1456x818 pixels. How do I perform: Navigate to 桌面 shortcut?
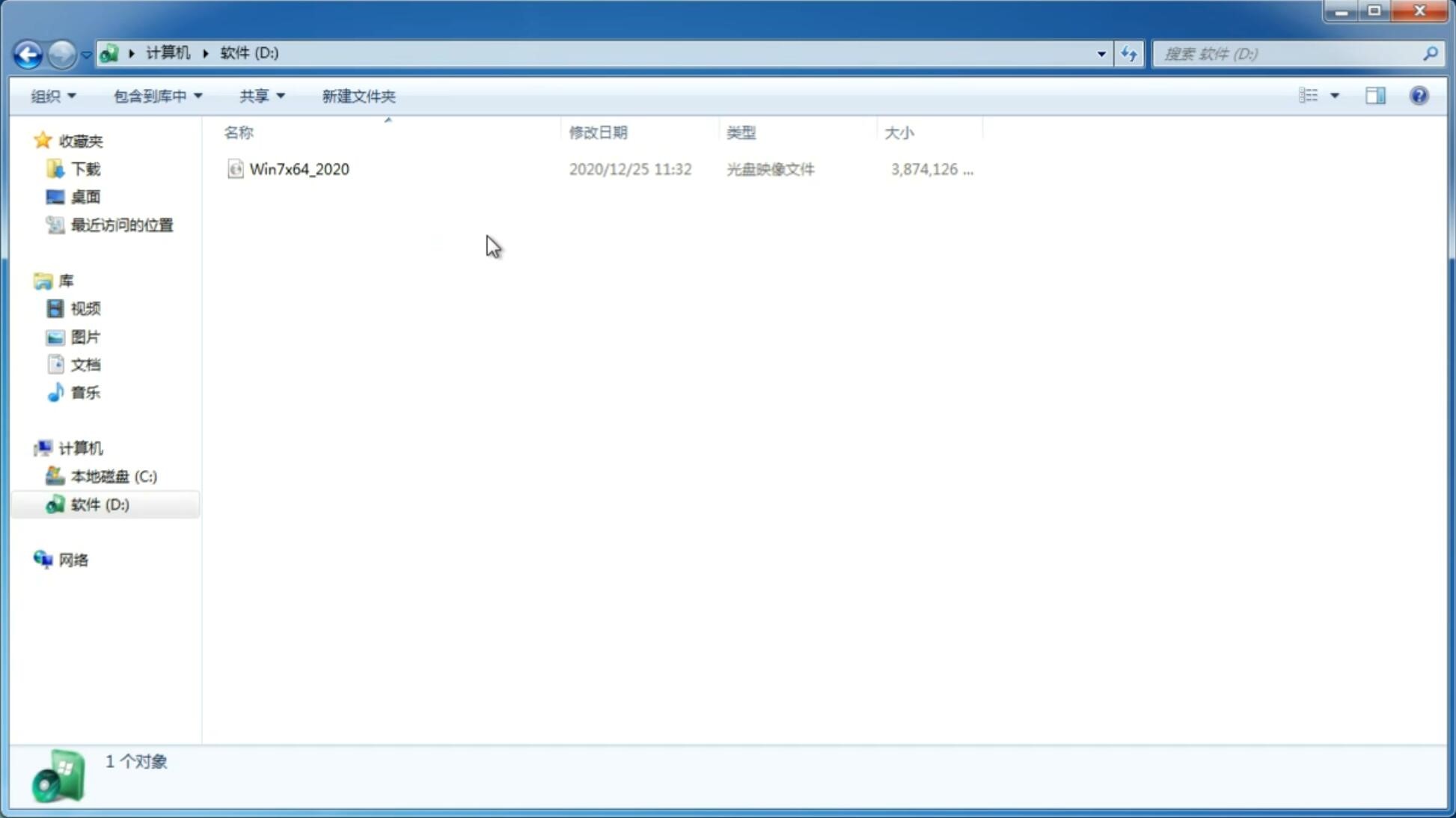click(85, 196)
